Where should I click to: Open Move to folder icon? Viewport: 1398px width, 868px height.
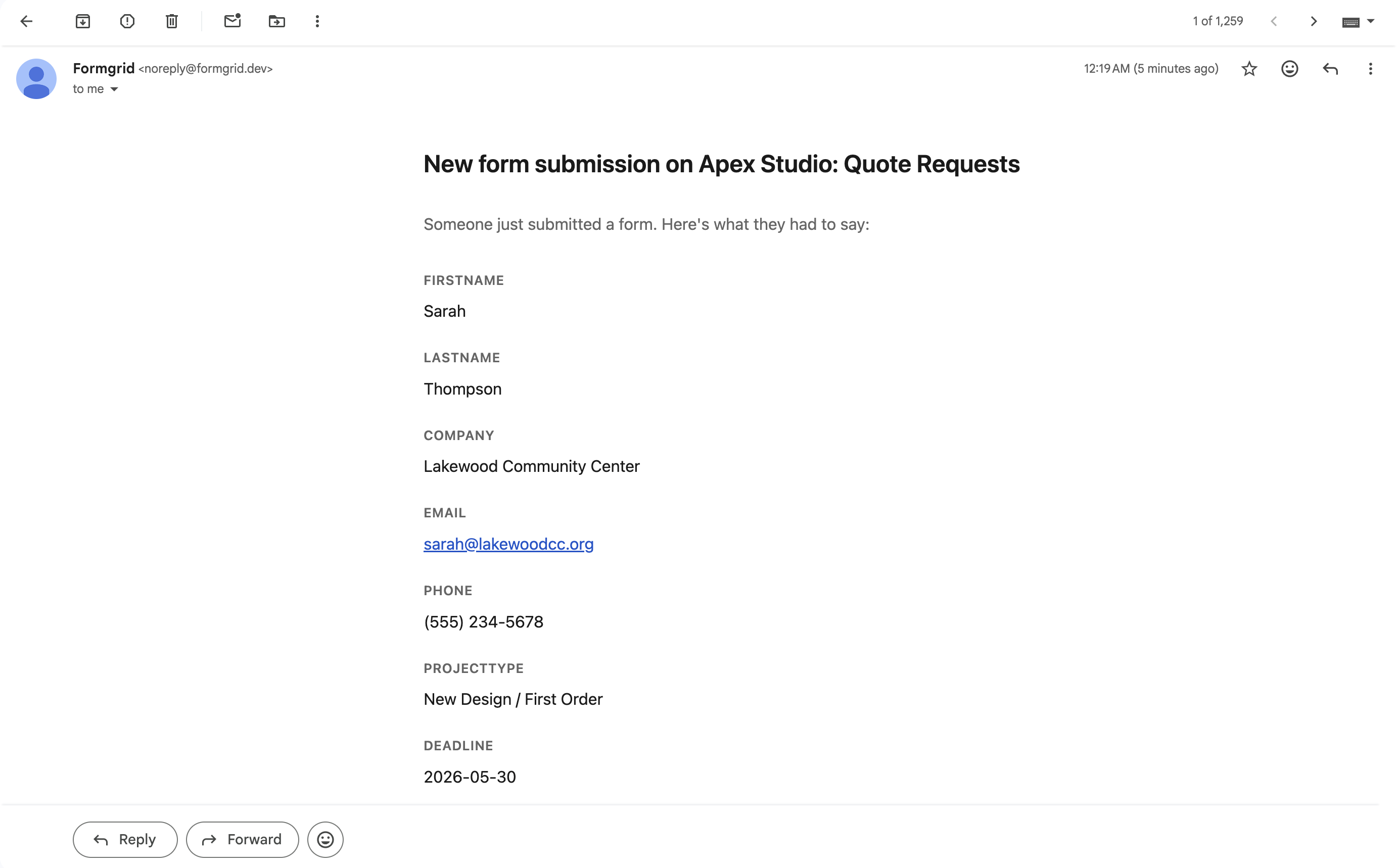(277, 21)
